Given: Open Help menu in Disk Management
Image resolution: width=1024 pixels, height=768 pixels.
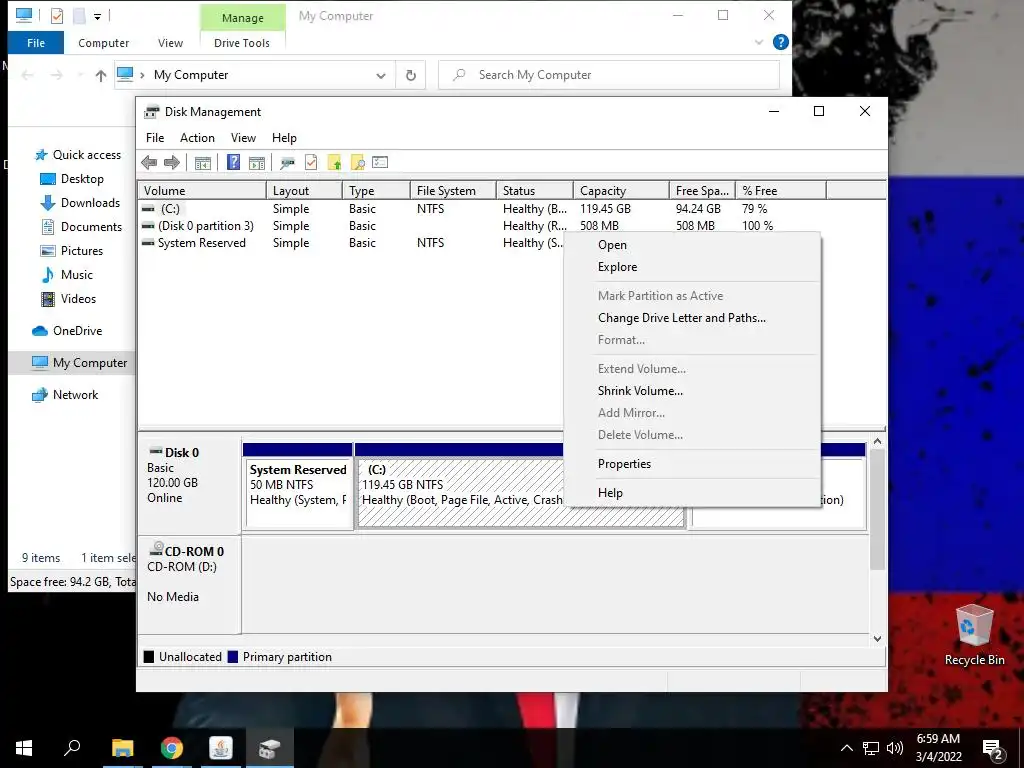Looking at the screenshot, I should click(284, 138).
